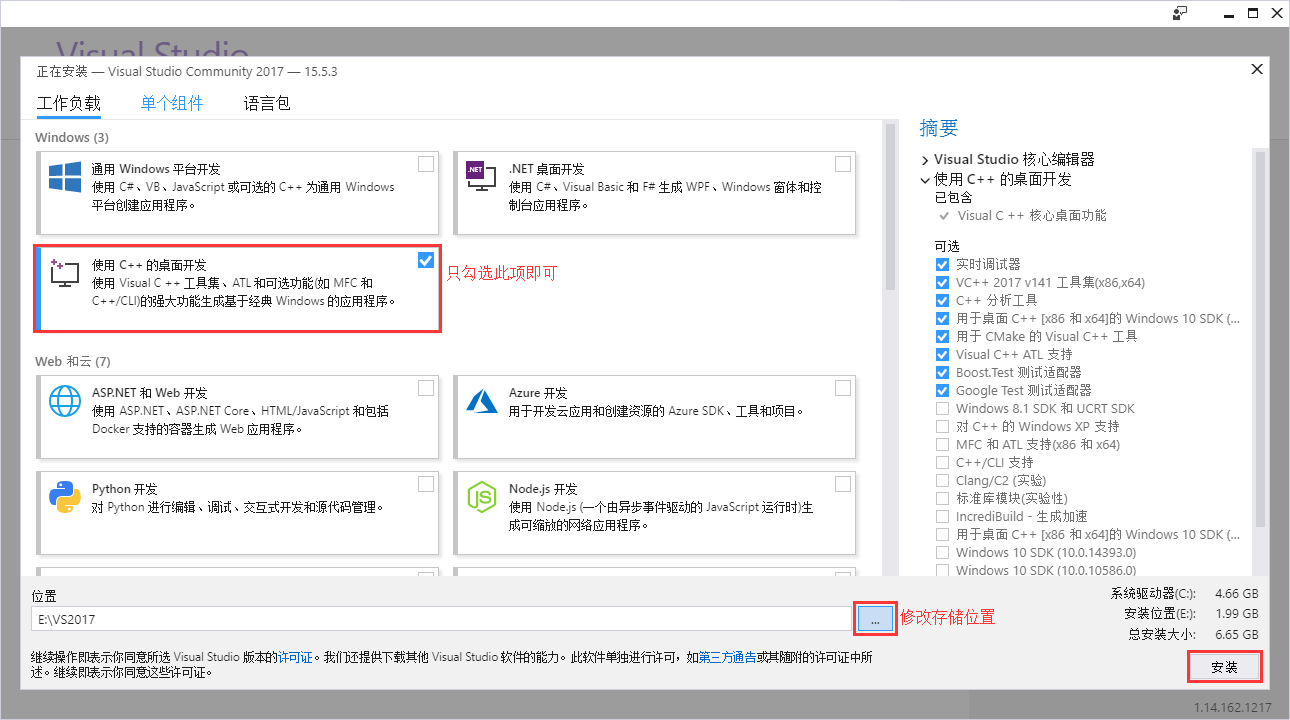Open the 许可证 link

[x=297, y=658]
